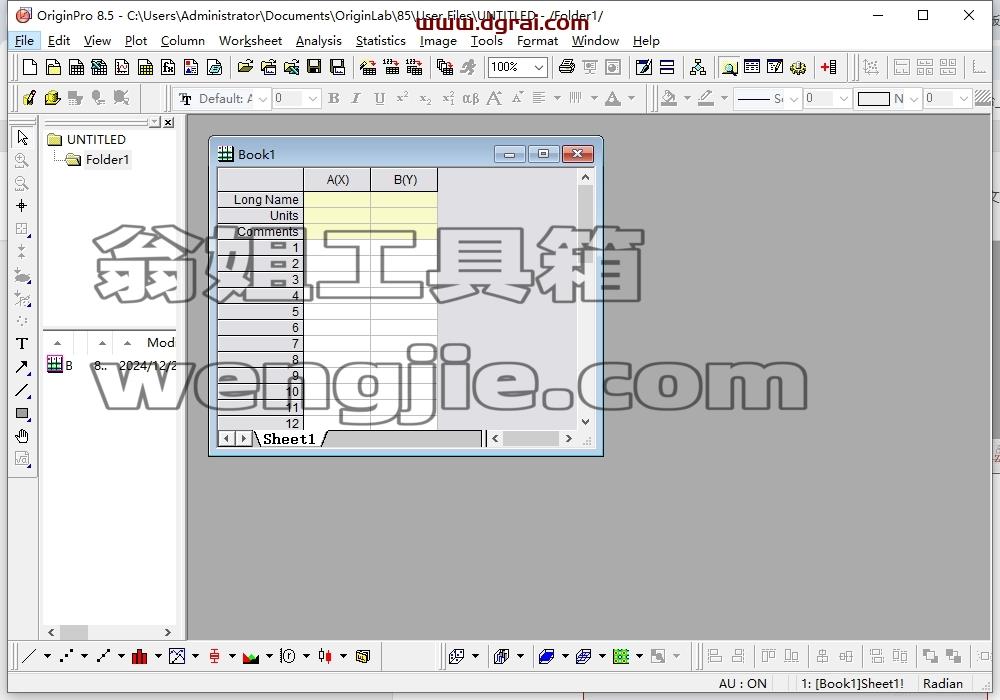Open the Worksheet menu
Viewport: 1000px width, 700px height.
click(x=250, y=41)
